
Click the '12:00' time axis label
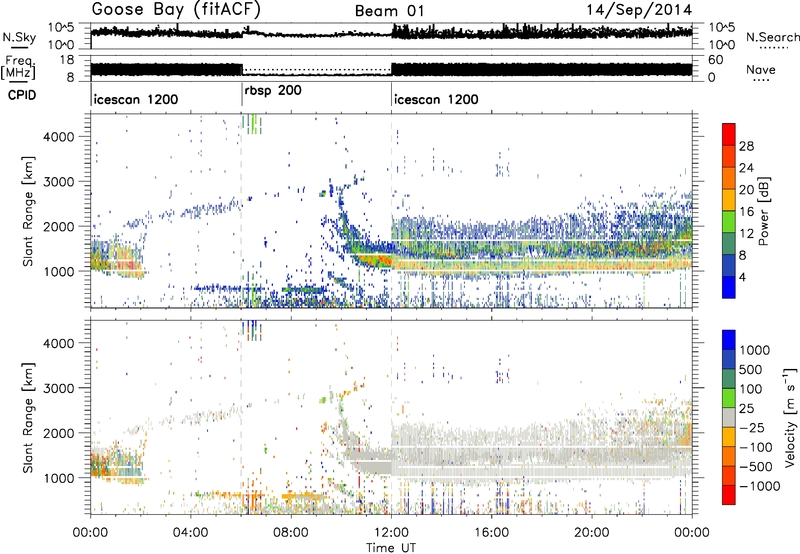pos(391,533)
